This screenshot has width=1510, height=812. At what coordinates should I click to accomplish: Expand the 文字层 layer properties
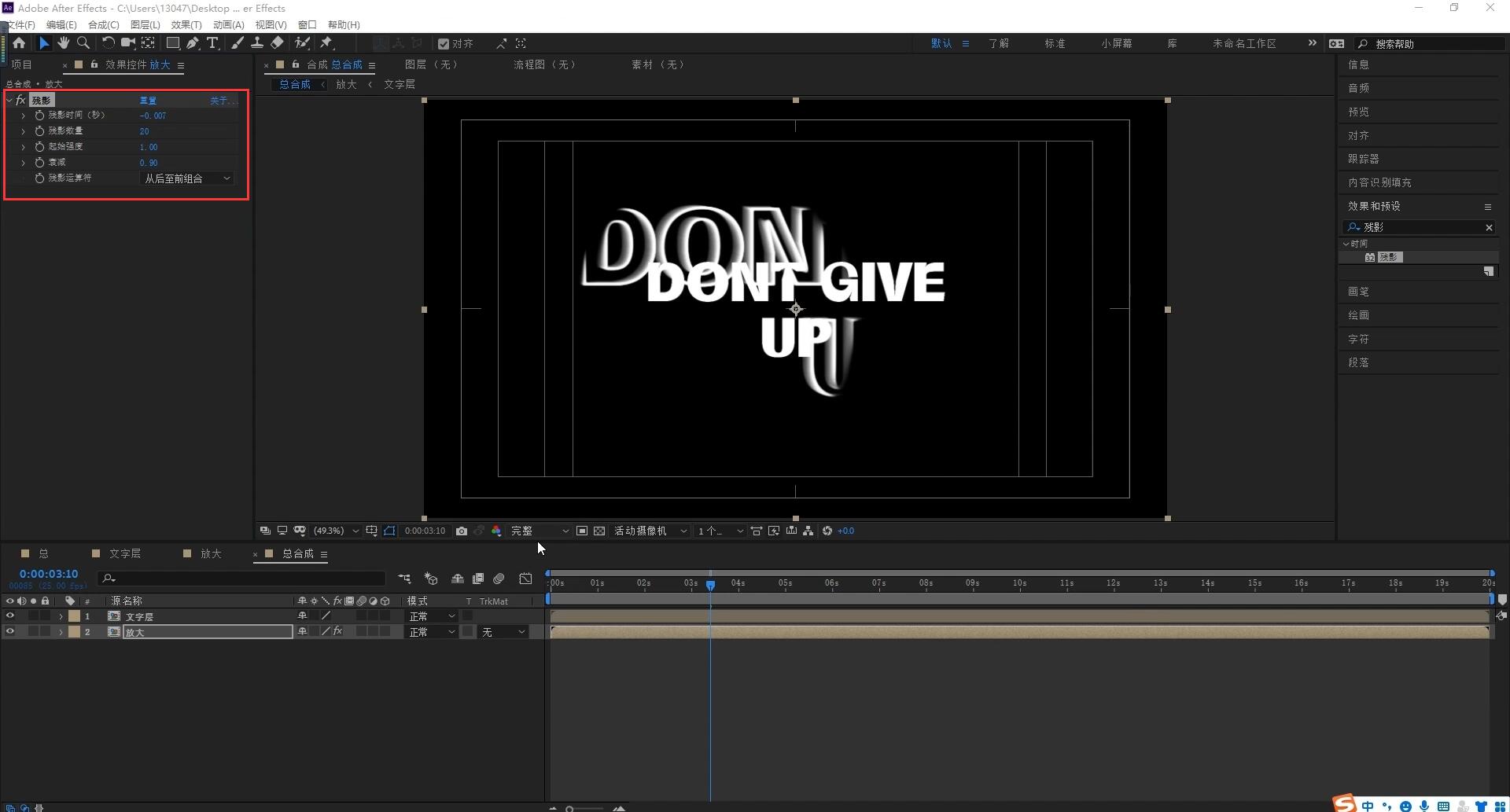coord(61,616)
